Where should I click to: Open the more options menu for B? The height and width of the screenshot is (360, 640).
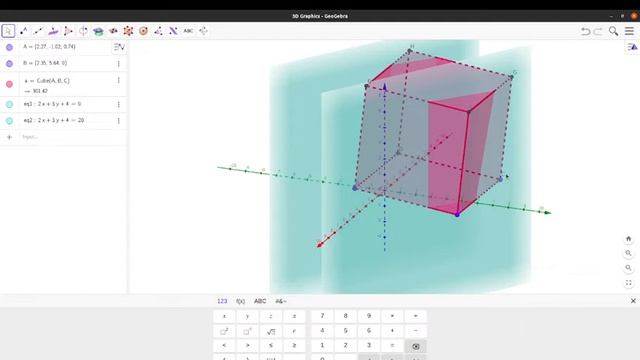coord(119,64)
